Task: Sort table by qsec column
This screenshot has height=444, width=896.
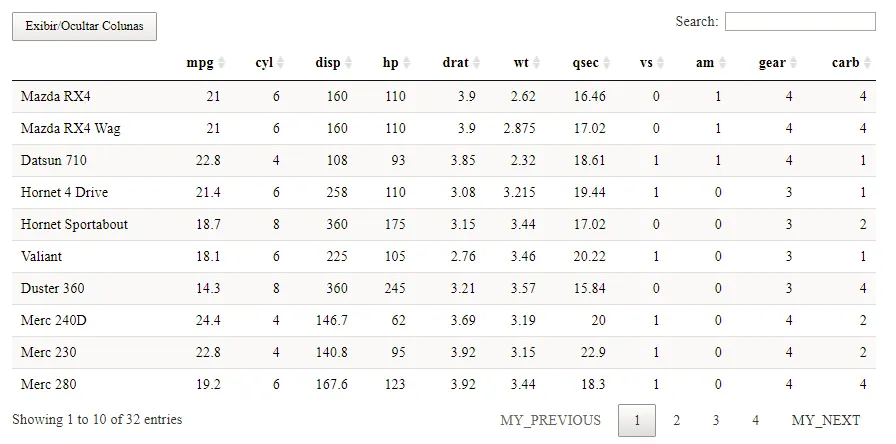Action: point(607,63)
